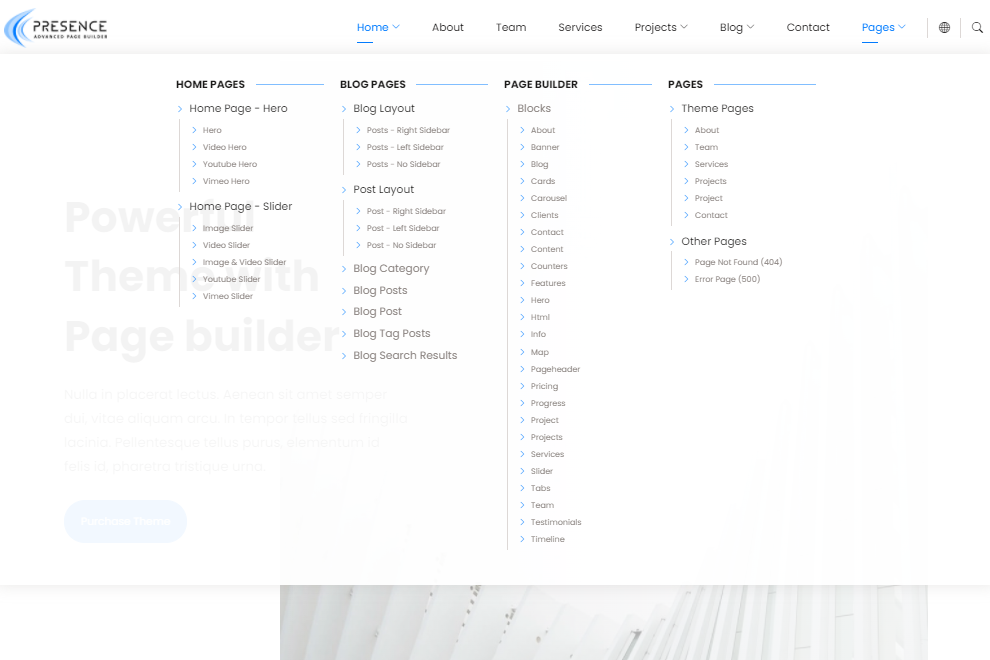This screenshot has height=660, width=990.
Task: Select Post - Right Sidebar
Action: (406, 211)
